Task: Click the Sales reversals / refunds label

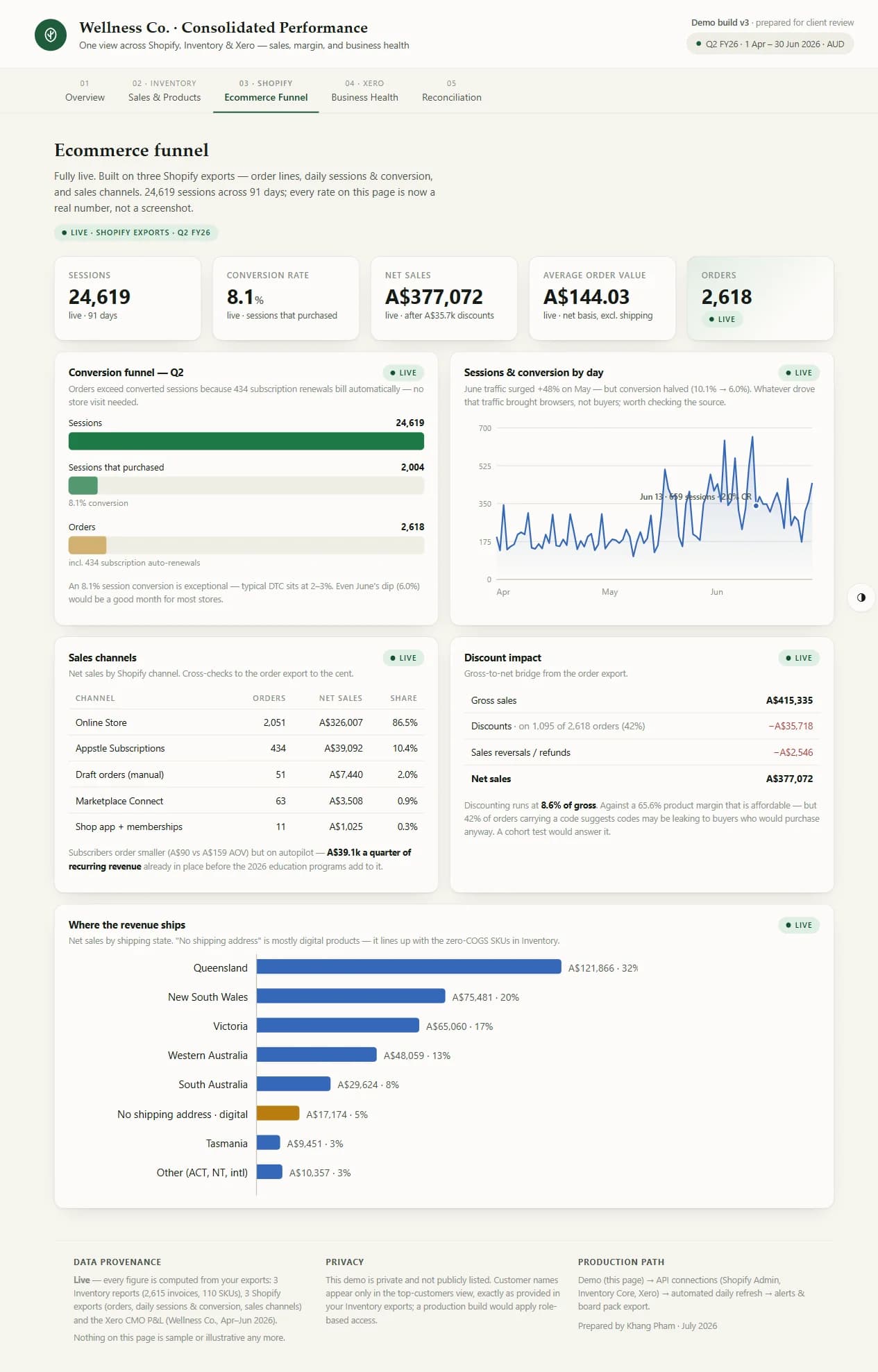Action: (521, 752)
